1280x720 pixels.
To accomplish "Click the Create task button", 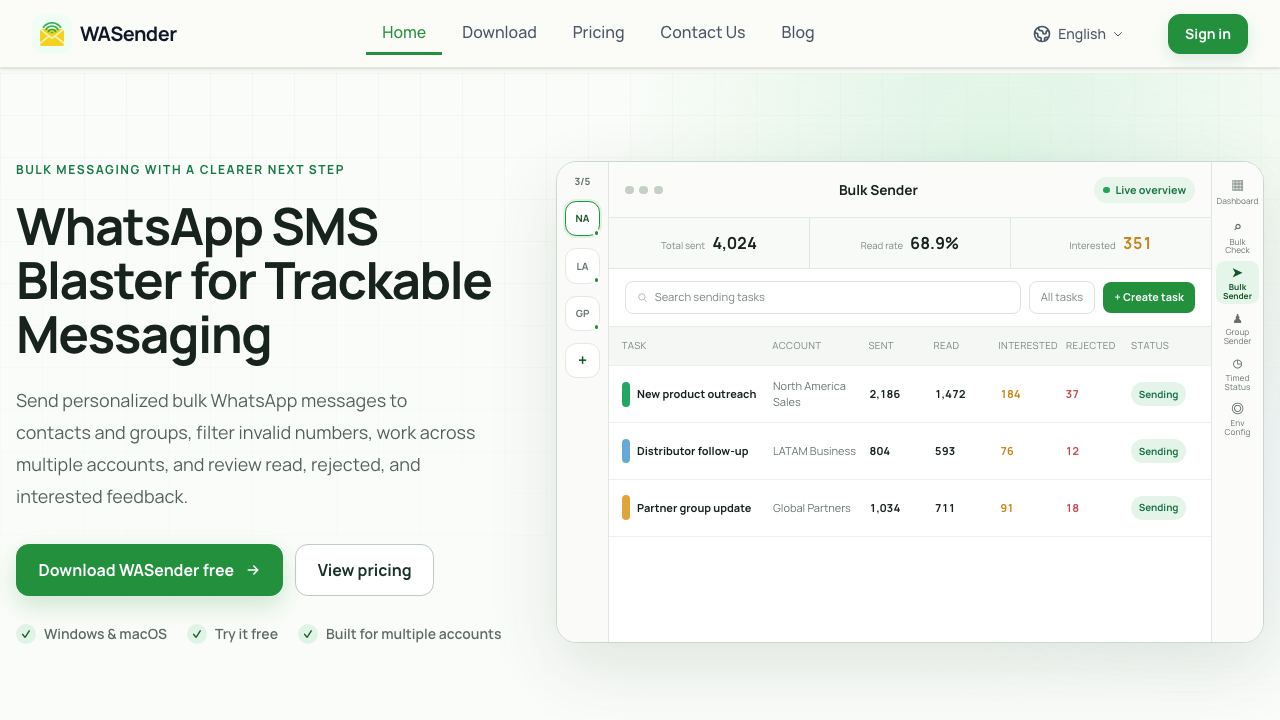I will pos(1149,297).
